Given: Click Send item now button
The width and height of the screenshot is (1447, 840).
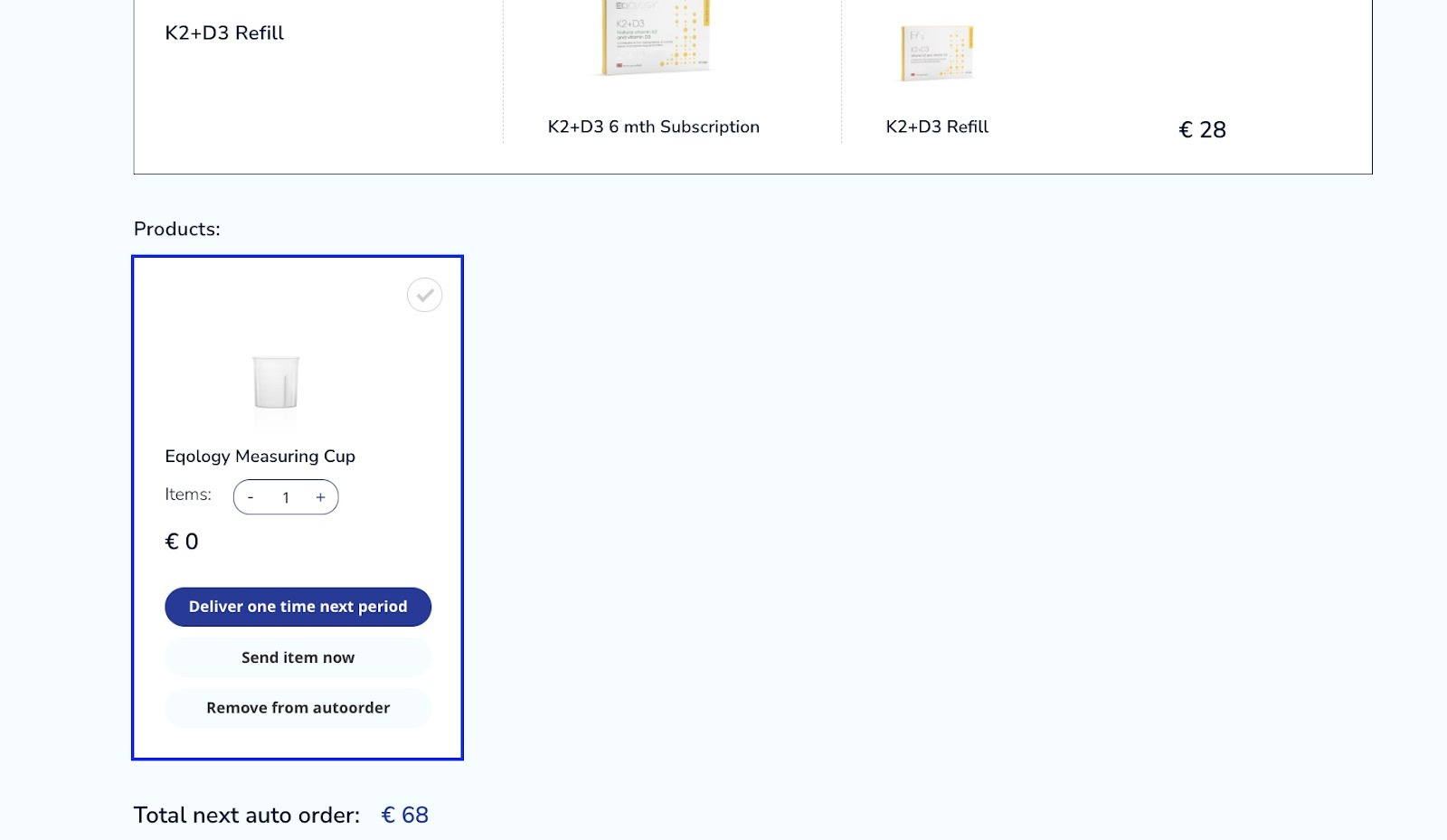Looking at the screenshot, I should (x=298, y=657).
